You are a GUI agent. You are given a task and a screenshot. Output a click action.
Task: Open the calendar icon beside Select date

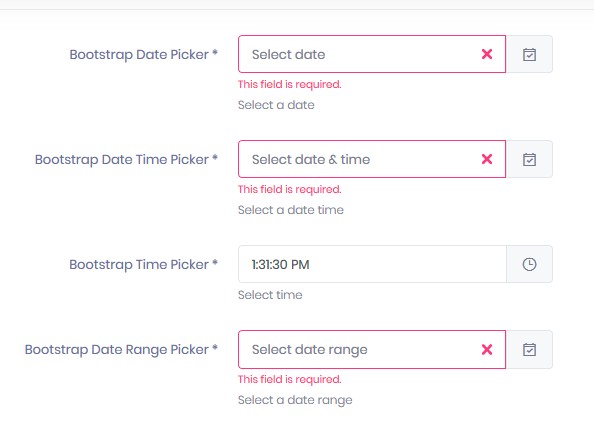pyautogui.click(x=529, y=54)
